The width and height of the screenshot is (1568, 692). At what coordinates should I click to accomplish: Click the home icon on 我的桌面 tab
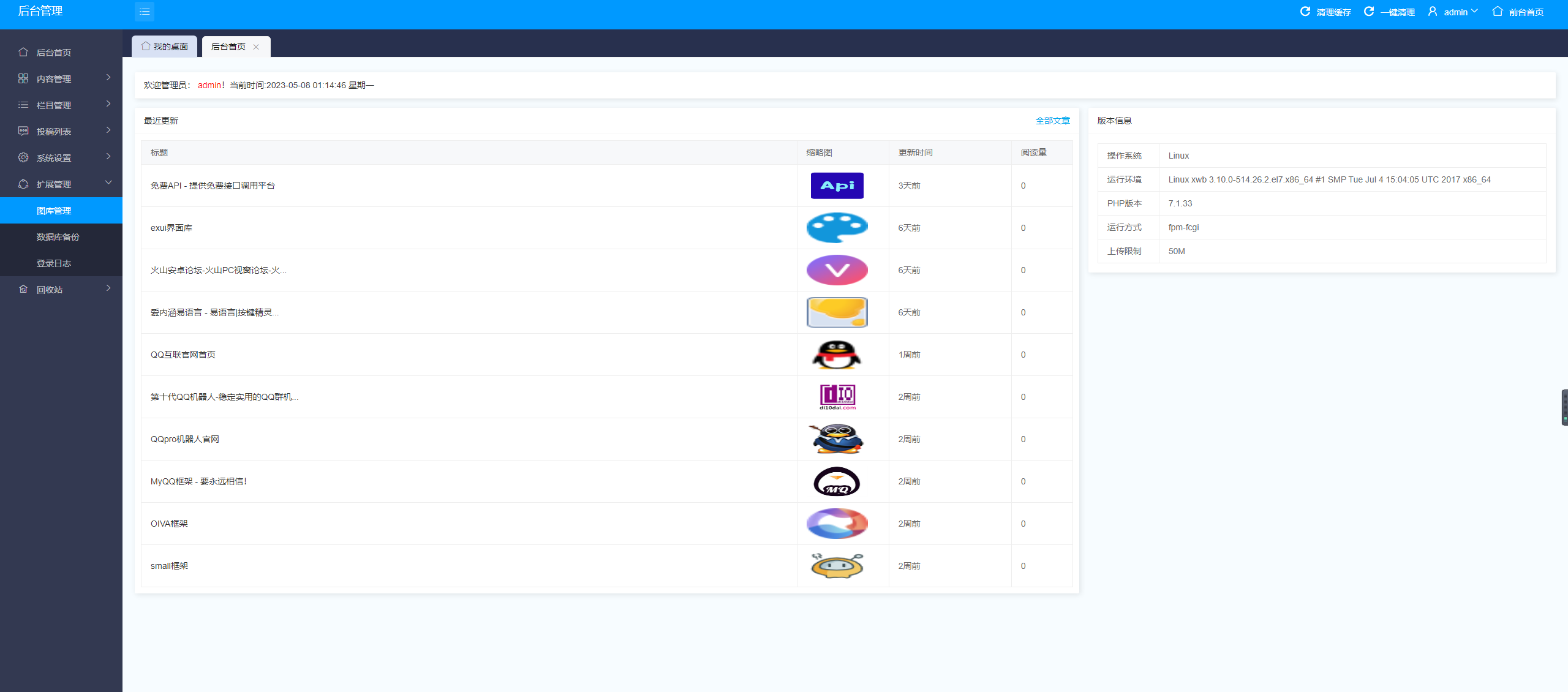point(146,46)
